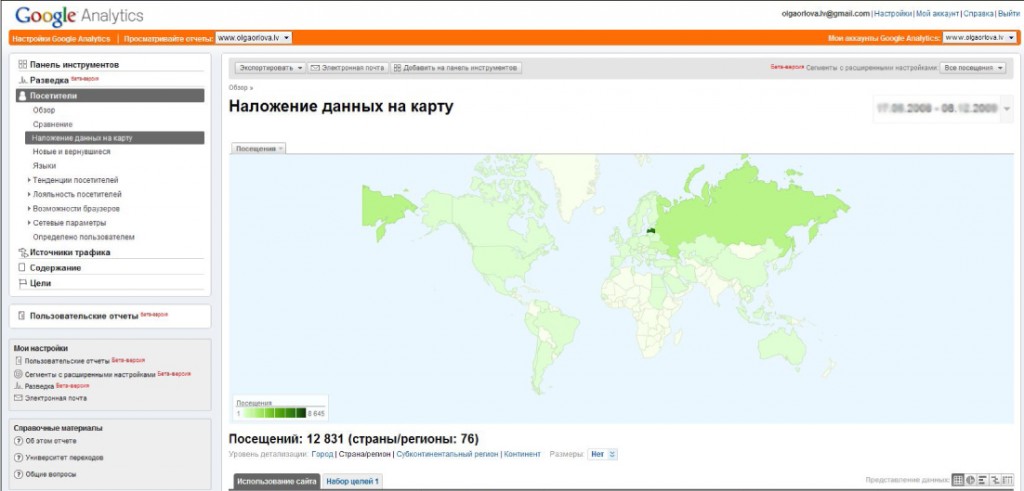
Task: Open the Экспортировать dropdown
Action: (270, 68)
